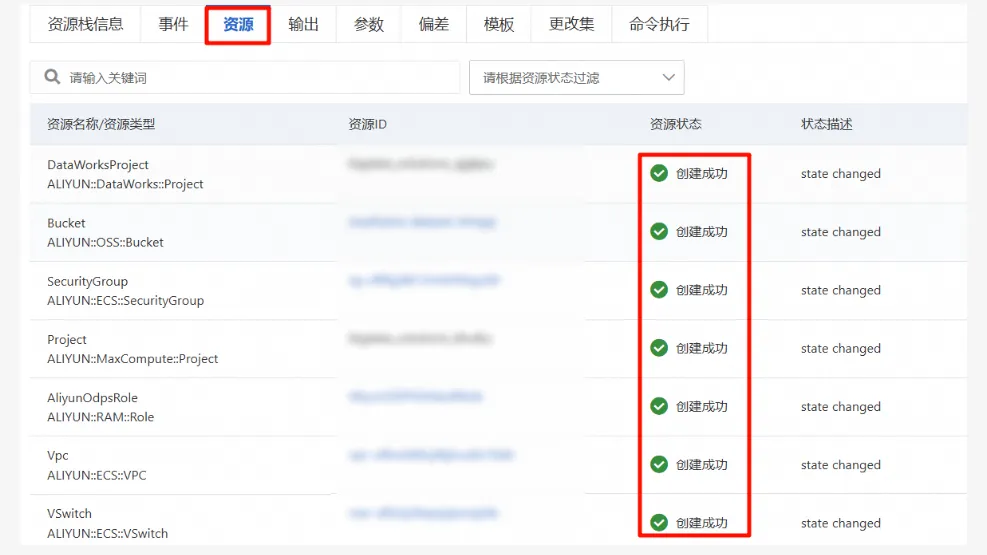Viewport: 987px width, 555px height.
Task: Click the 资源名称/资源类型 column header
Action: [101, 124]
